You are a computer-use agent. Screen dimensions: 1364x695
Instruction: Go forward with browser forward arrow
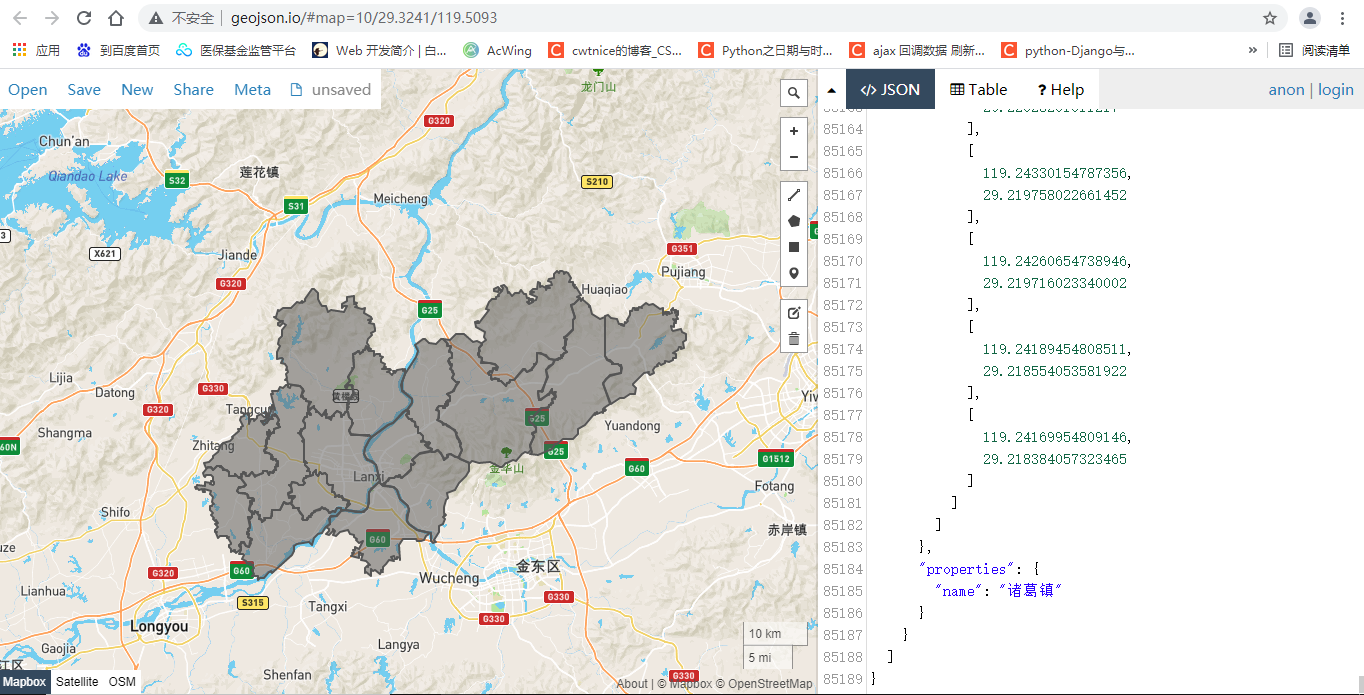pyautogui.click(x=52, y=18)
